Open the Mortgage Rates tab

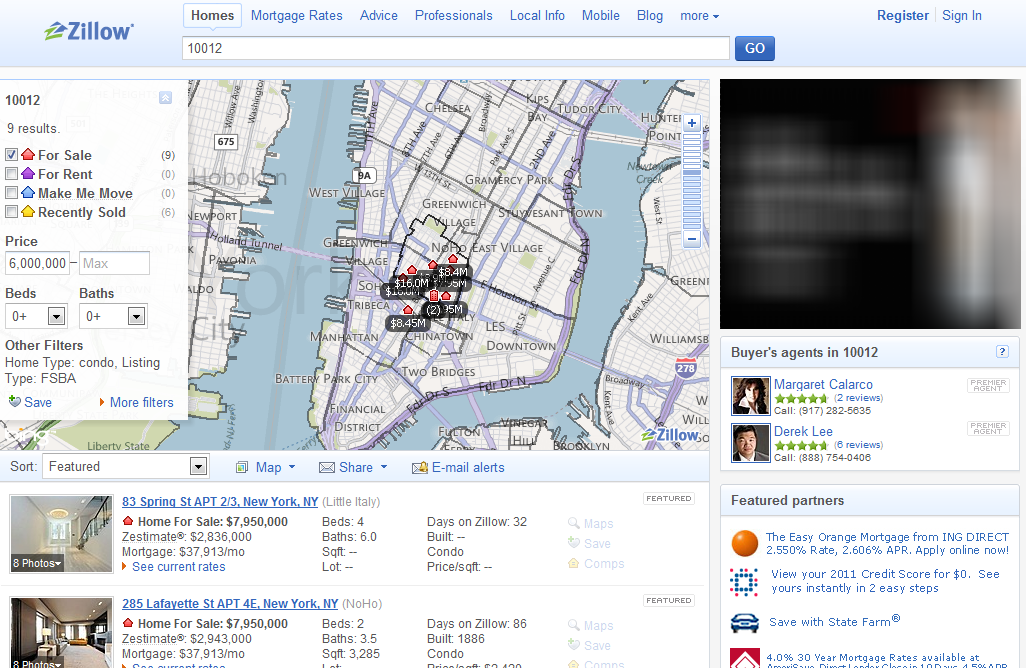pyautogui.click(x=296, y=16)
